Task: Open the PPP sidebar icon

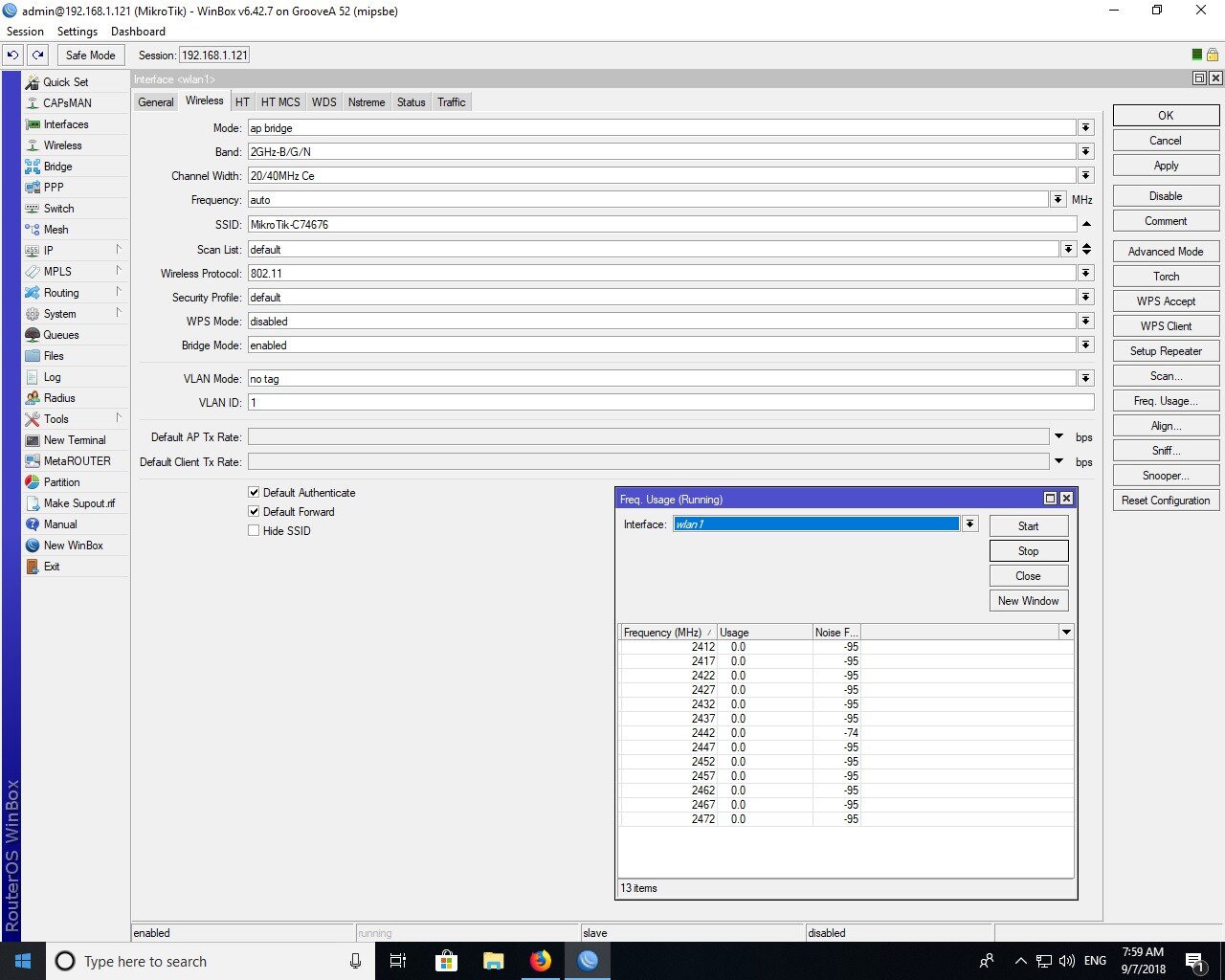Action: point(33,188)
